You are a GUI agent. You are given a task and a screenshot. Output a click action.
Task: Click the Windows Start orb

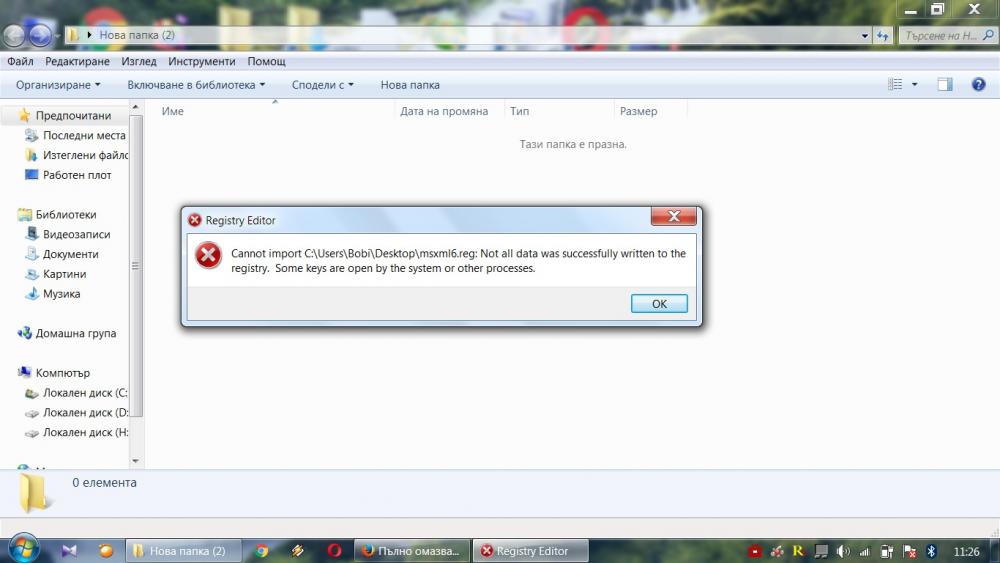[24, 550]
